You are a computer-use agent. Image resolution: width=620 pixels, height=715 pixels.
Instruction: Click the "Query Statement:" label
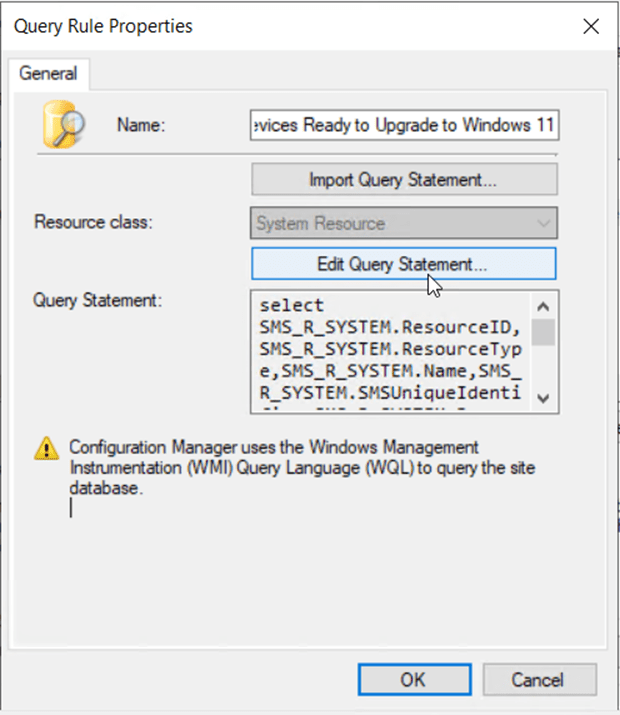tap(97, 299)
